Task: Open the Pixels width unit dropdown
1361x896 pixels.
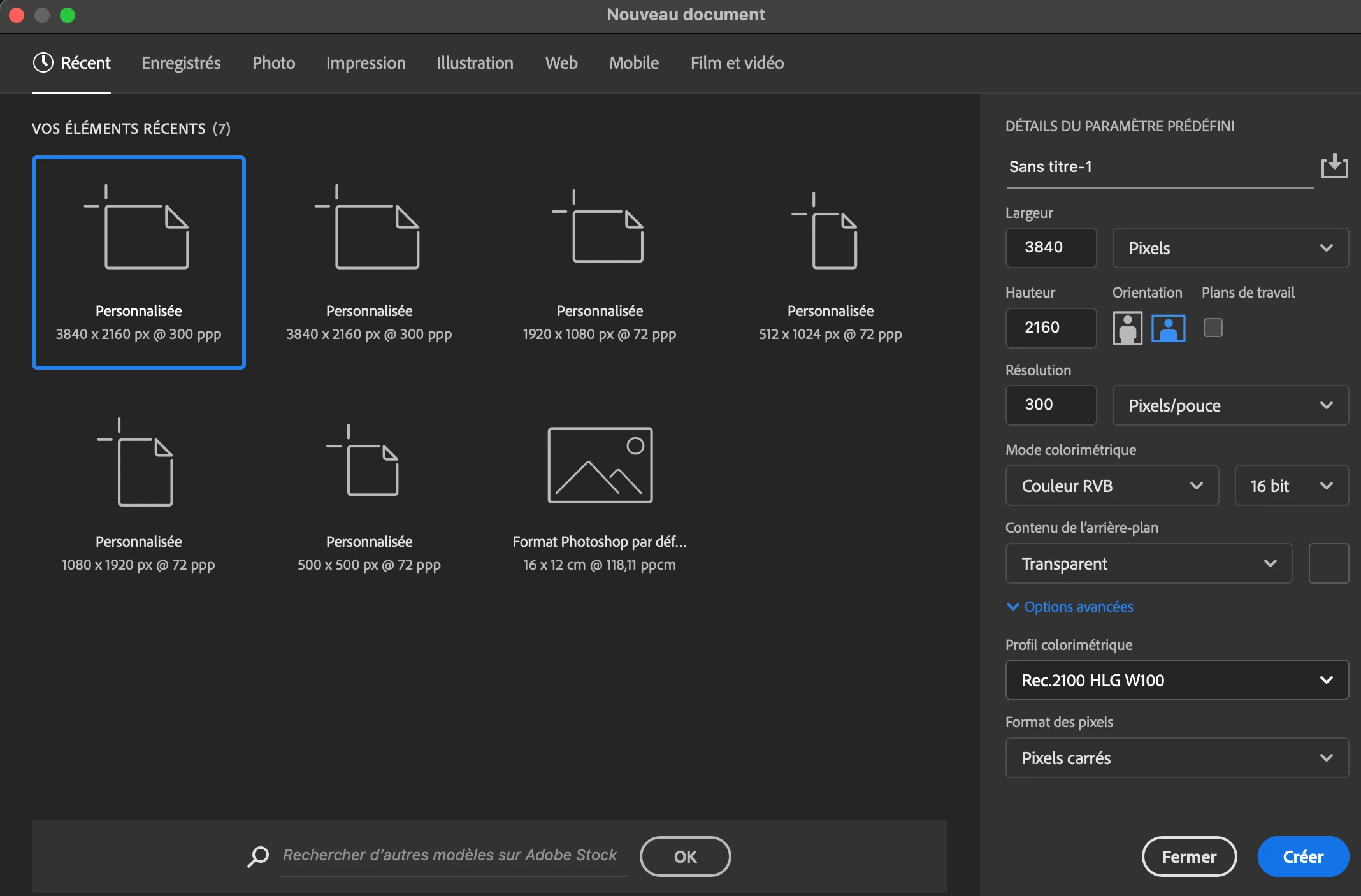Action: coord(1230,248)
